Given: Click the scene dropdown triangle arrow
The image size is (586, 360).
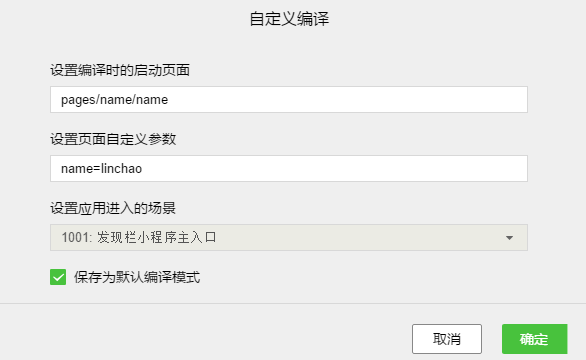Looking at the screenshot, I should [x=509, y=238].
